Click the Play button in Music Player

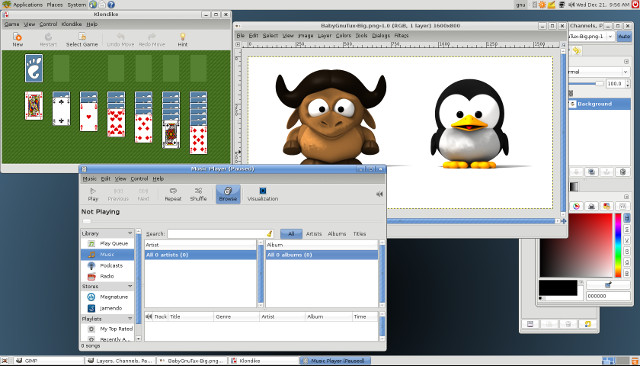coord(93,194)
